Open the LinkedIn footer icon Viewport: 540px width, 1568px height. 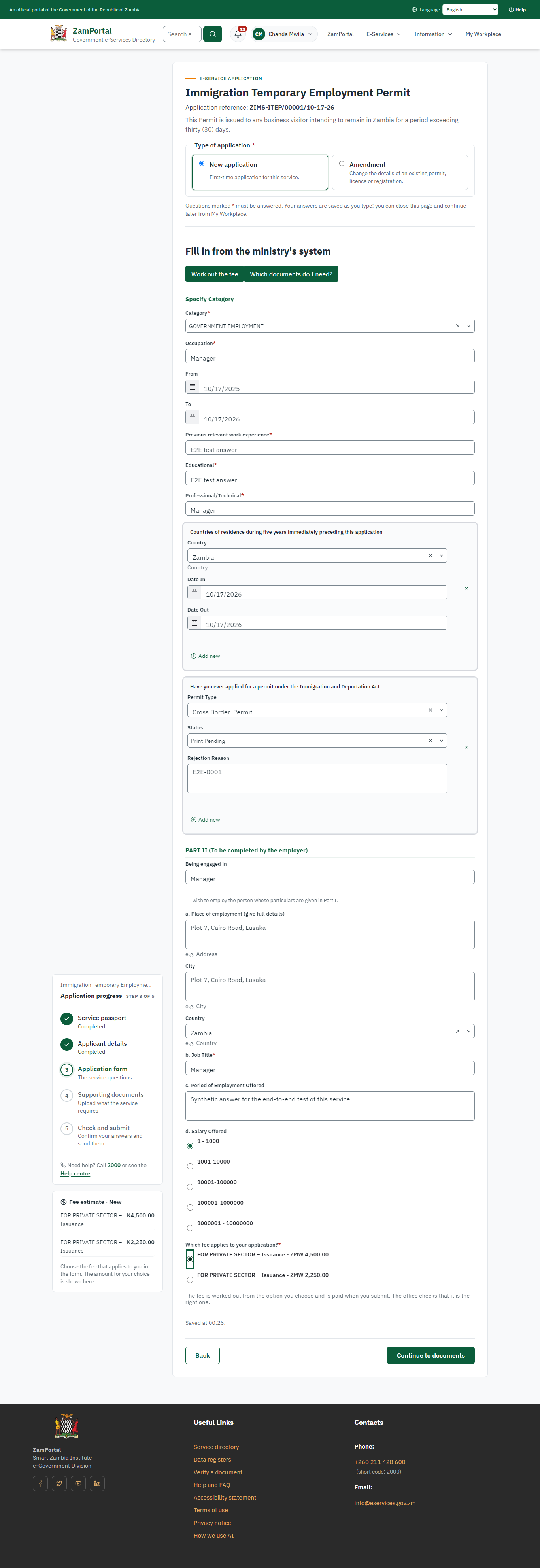click(97, 1483)
